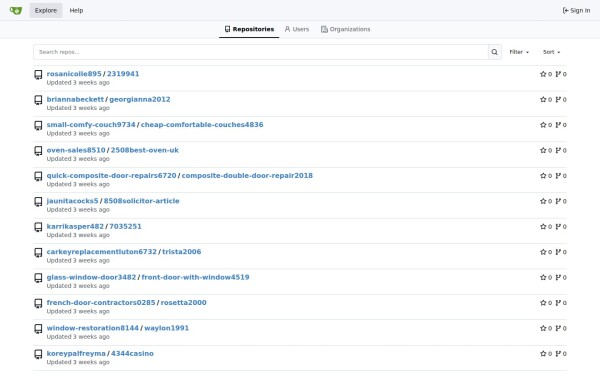This screenshot has height=375, width=600.
Task: Click repo icon beside oven-sales8510
Action: point(38,151)
